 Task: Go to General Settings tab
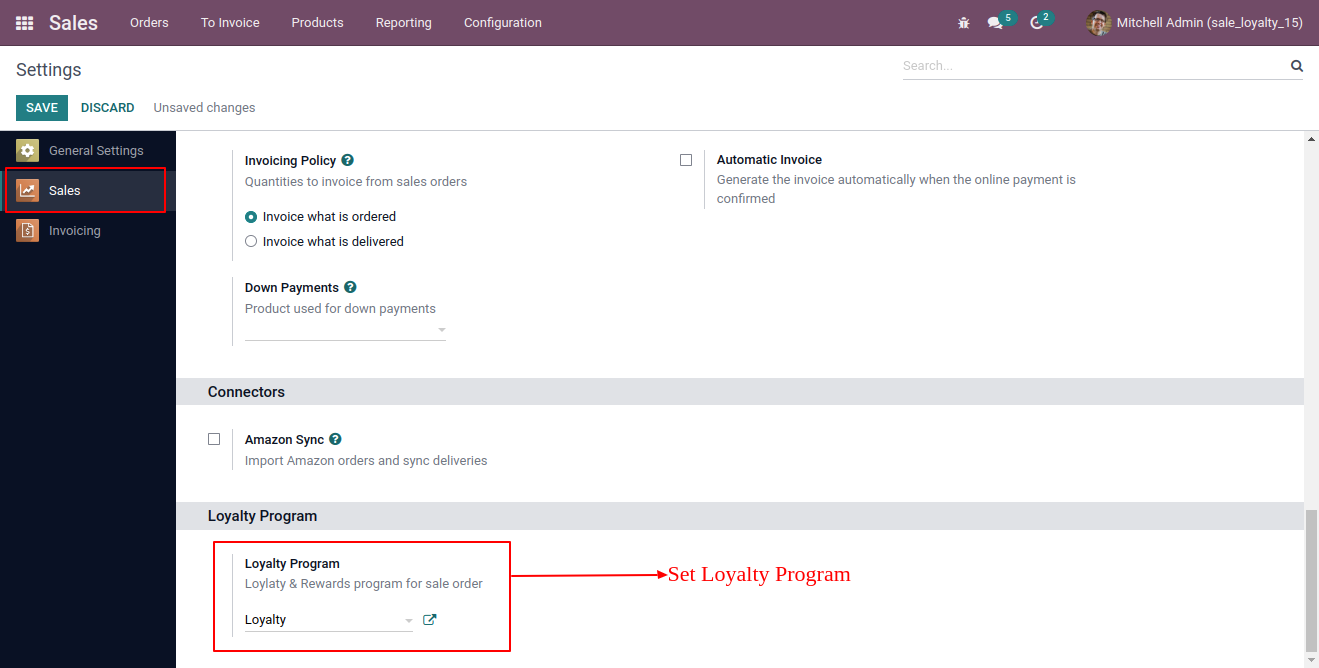(88, 150)
